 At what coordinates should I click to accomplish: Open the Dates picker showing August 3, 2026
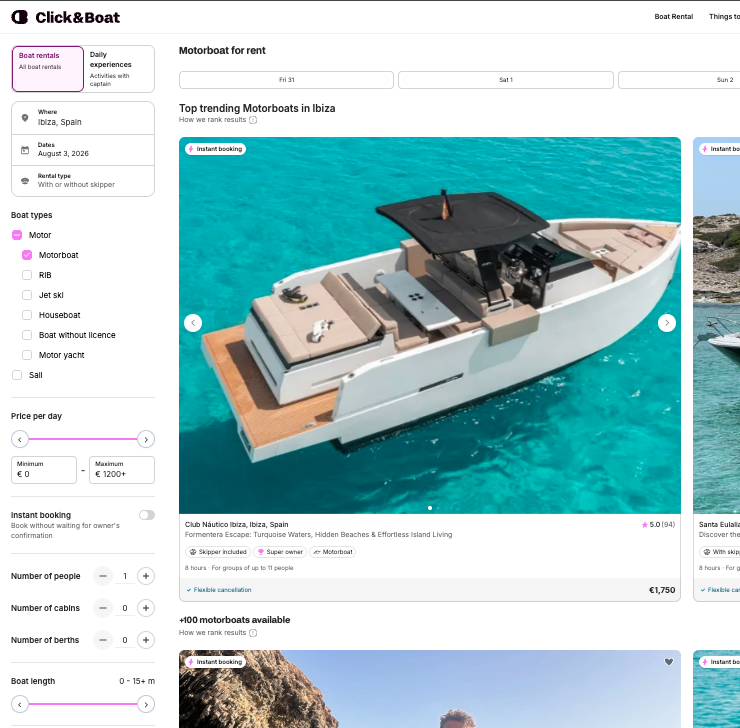(83, 150)
